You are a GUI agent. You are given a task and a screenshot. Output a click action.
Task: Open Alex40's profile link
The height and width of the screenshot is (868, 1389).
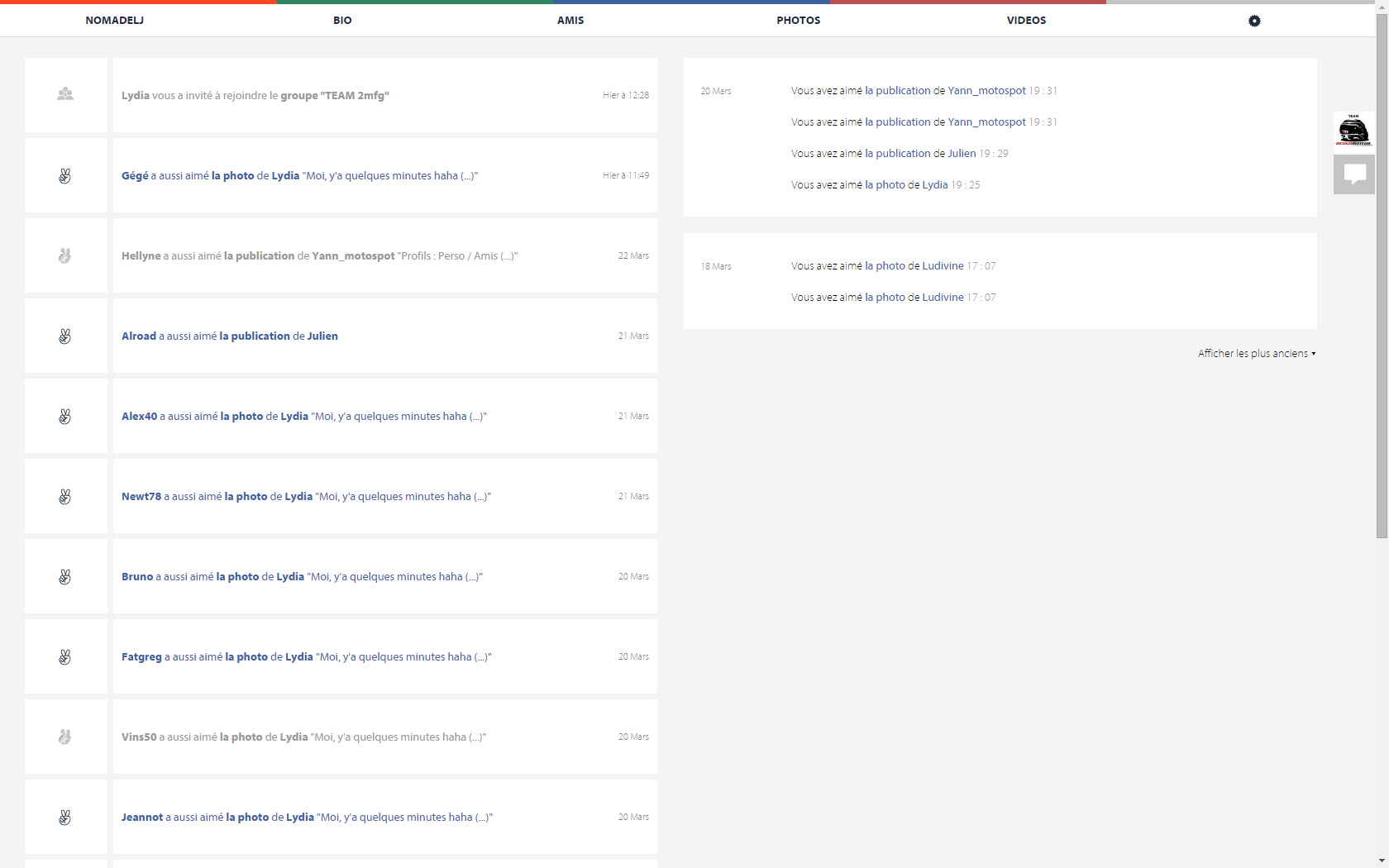click(139, 416)
